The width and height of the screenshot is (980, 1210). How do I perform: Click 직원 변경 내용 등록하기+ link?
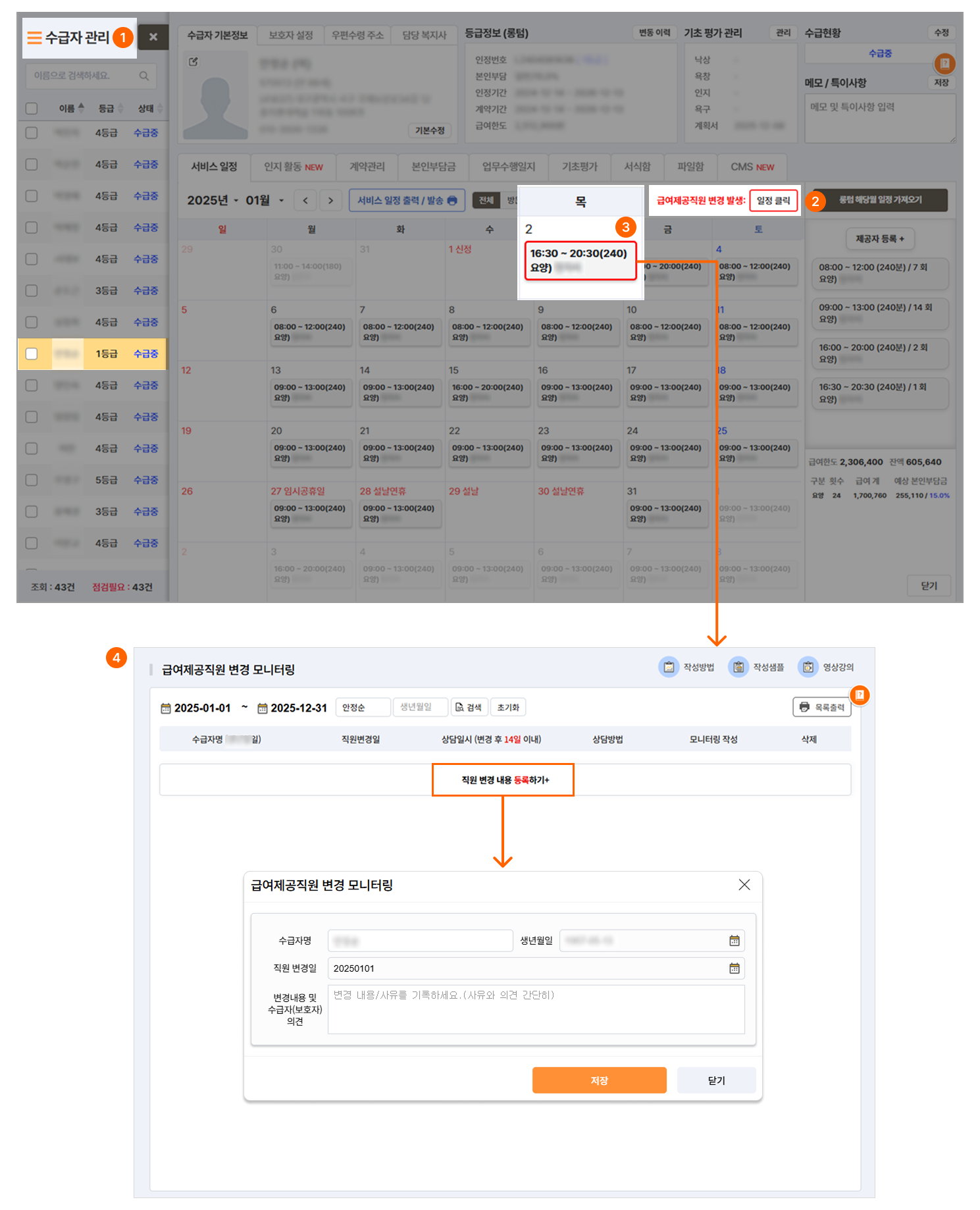pyautogui.click(x=504, y=780)
